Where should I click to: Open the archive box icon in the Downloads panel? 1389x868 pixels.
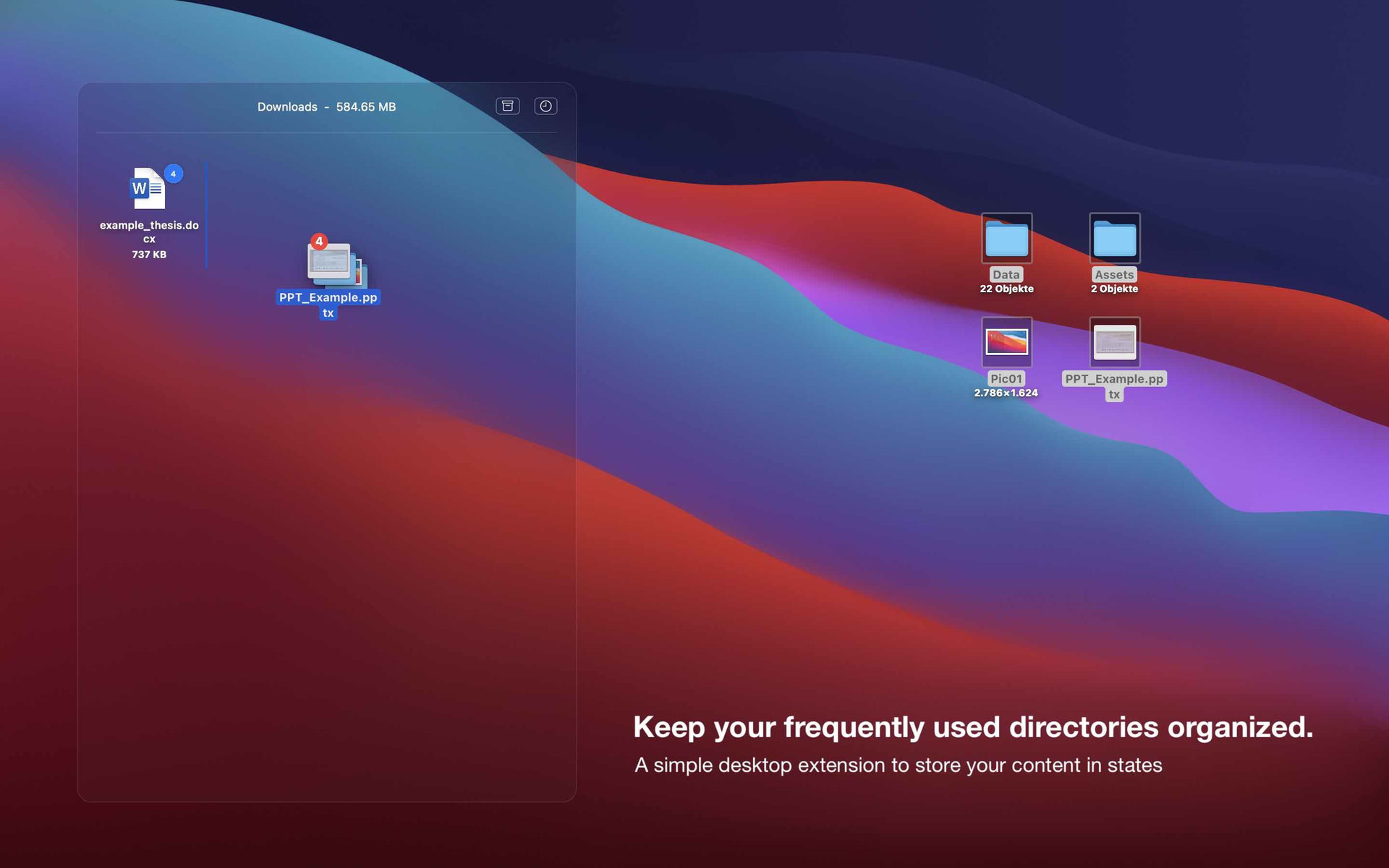click(x=507, y=106)
